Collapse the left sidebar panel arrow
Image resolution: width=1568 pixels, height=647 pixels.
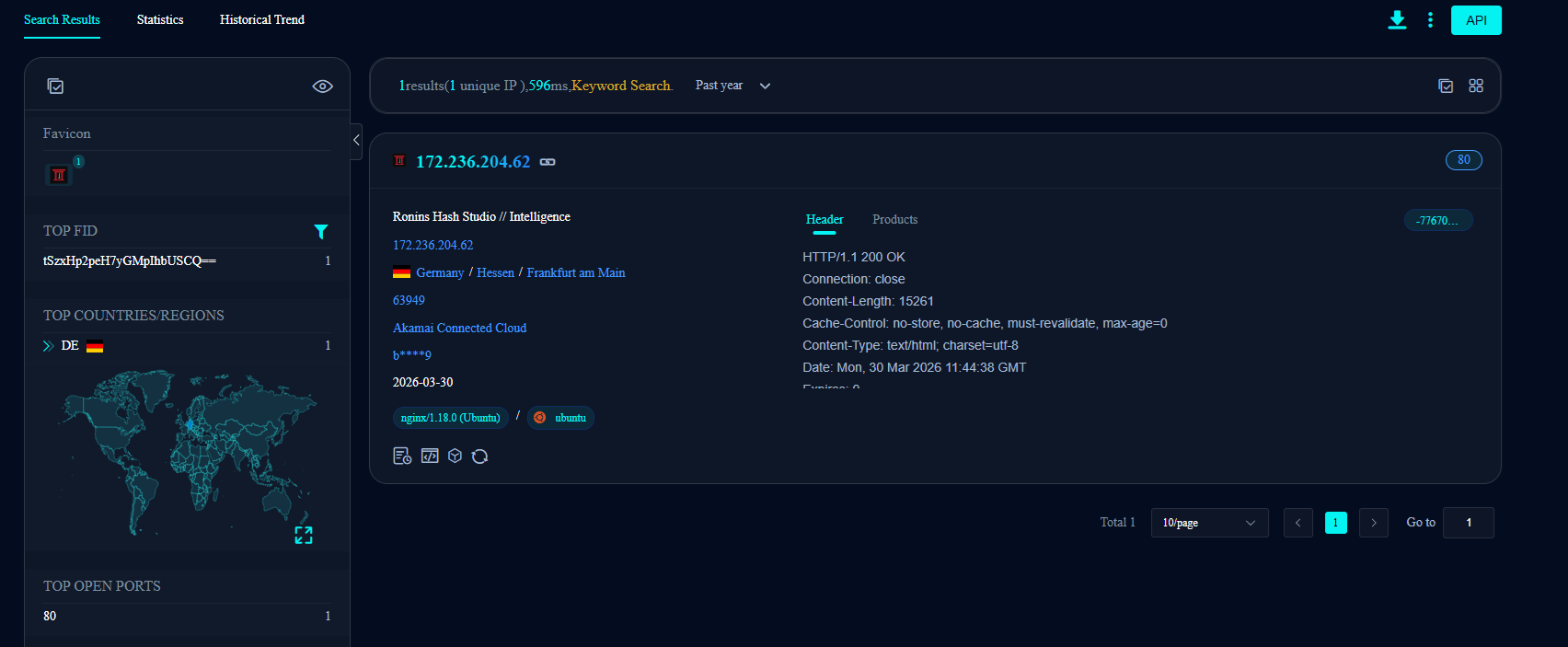(356, 141)
